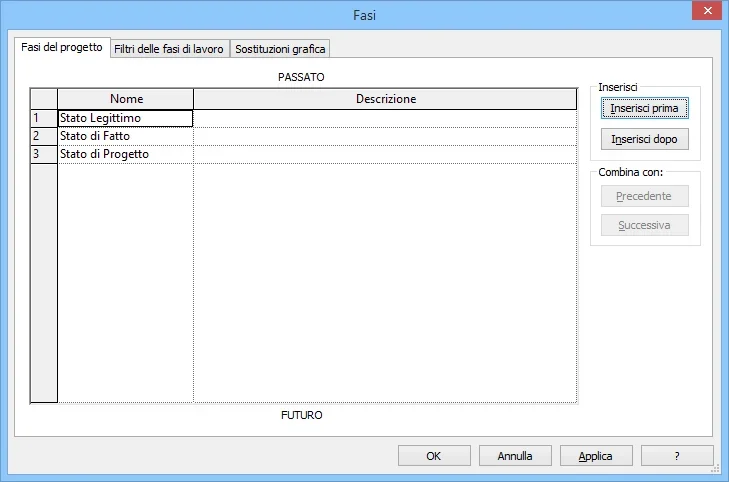729x482 pixels.
Task: Select the Fasi del progetto tab
Action: tap(62, 47)
